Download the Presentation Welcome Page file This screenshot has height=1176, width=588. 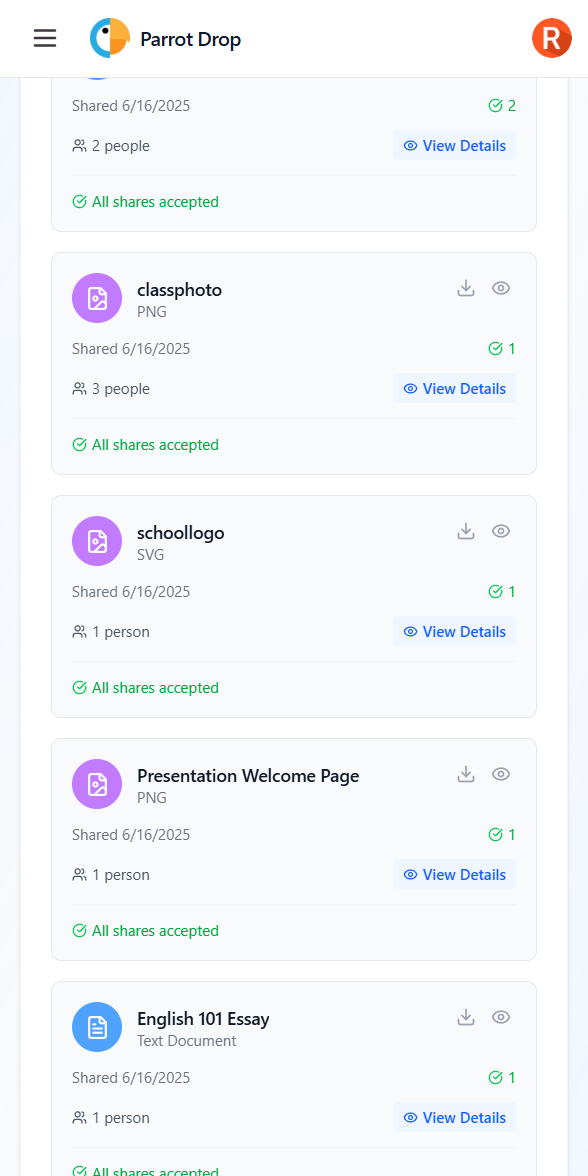click(x=466, y=774)
